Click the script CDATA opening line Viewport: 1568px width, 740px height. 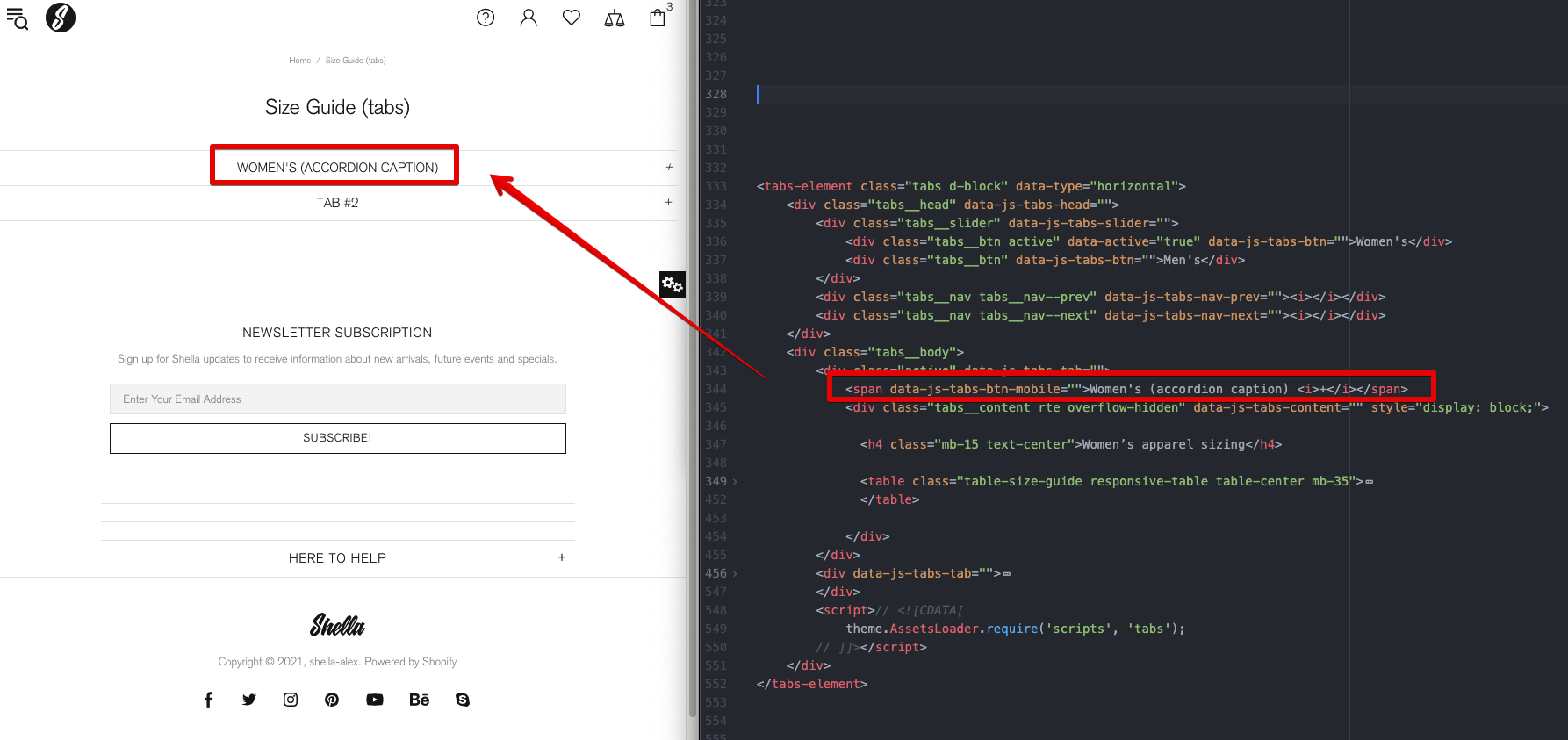889,610
